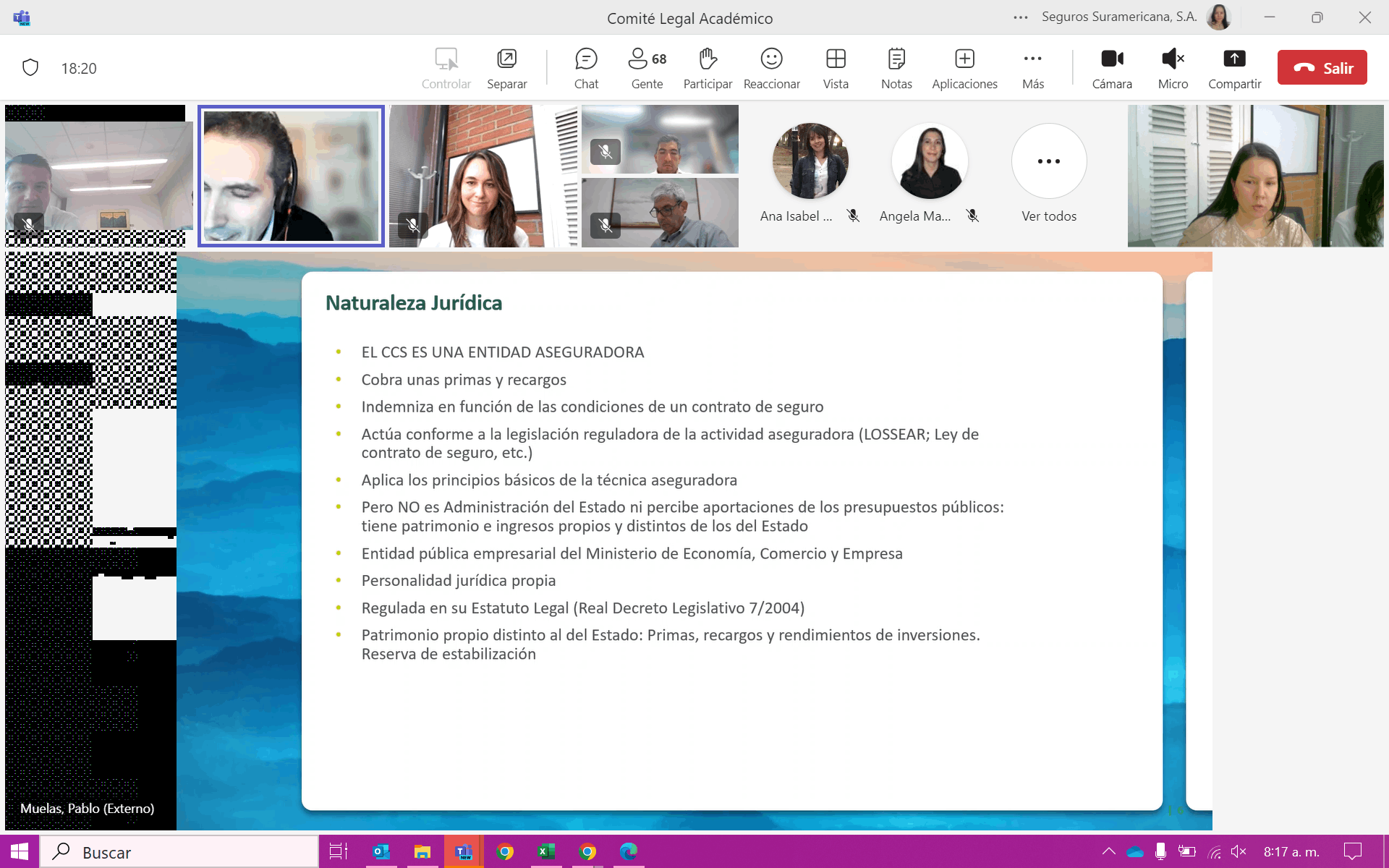Leave the meeting with Salir
Viewport: 1389px width, 868px height.
[x=1322, y=68]
